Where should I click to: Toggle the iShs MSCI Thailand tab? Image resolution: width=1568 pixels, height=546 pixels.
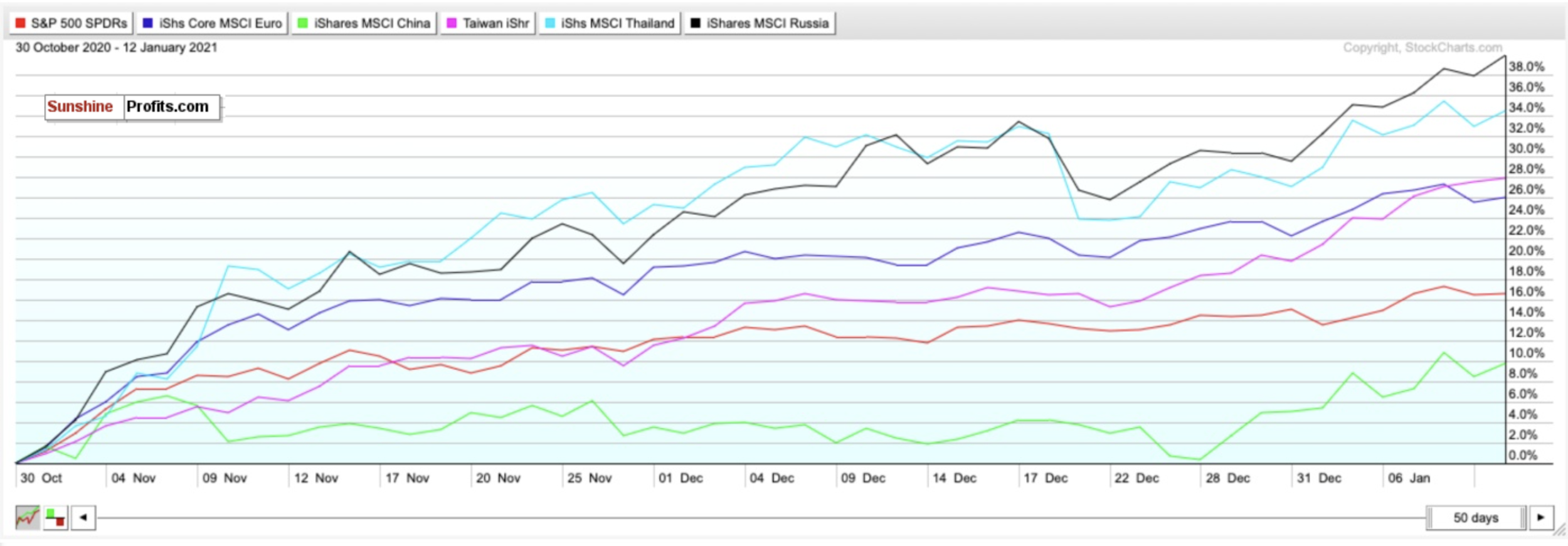pos(610,23)
